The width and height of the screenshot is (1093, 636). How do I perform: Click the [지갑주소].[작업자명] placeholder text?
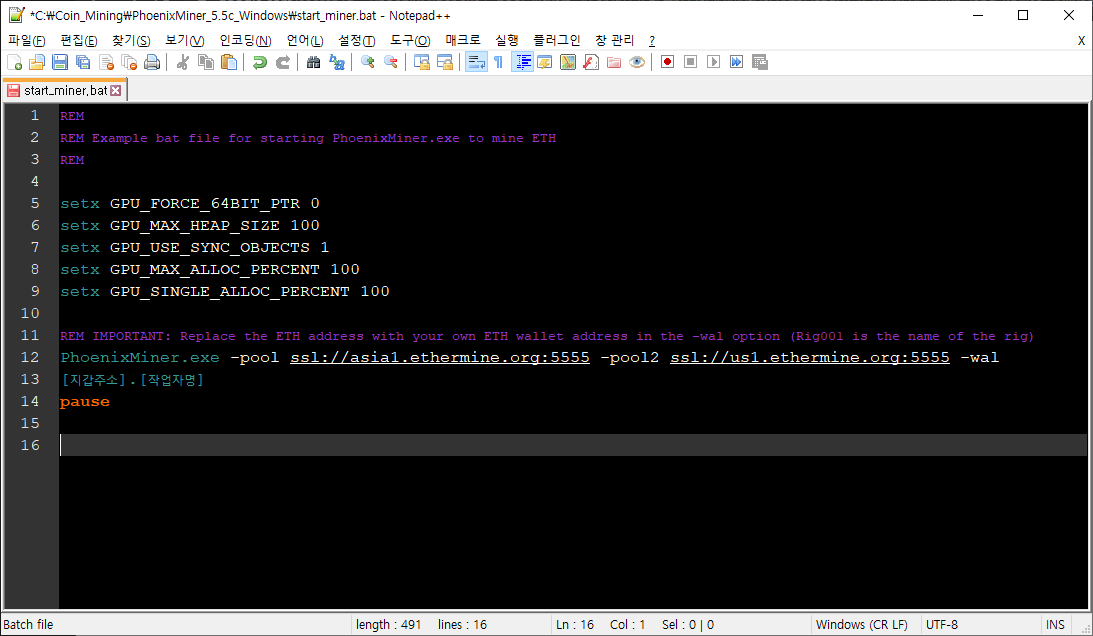click(x=132, y=380)
